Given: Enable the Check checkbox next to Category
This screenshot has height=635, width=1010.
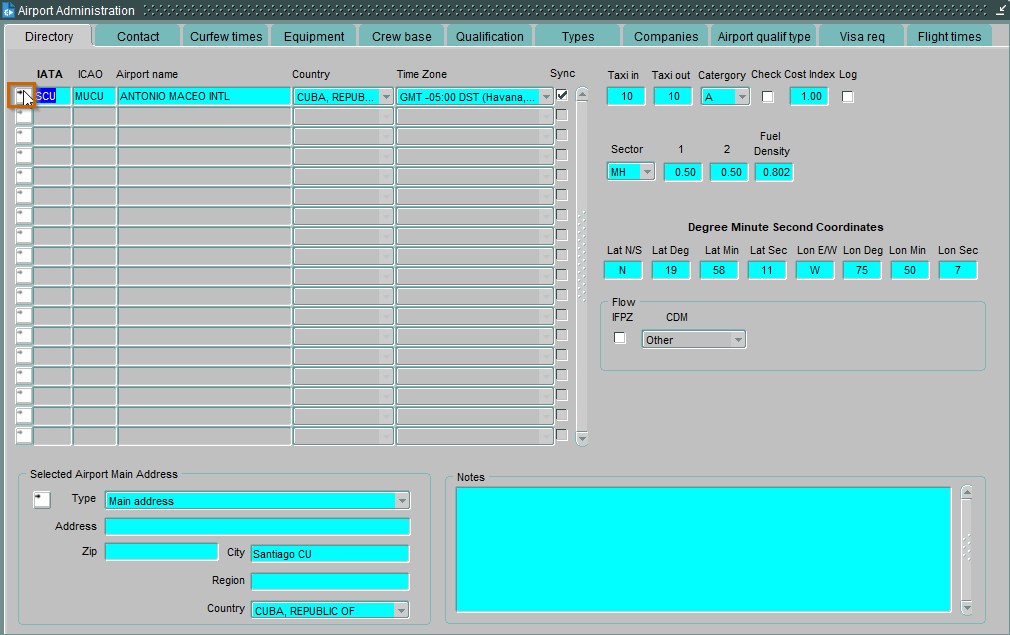Looking at the screenshot, I should (768, 97).
